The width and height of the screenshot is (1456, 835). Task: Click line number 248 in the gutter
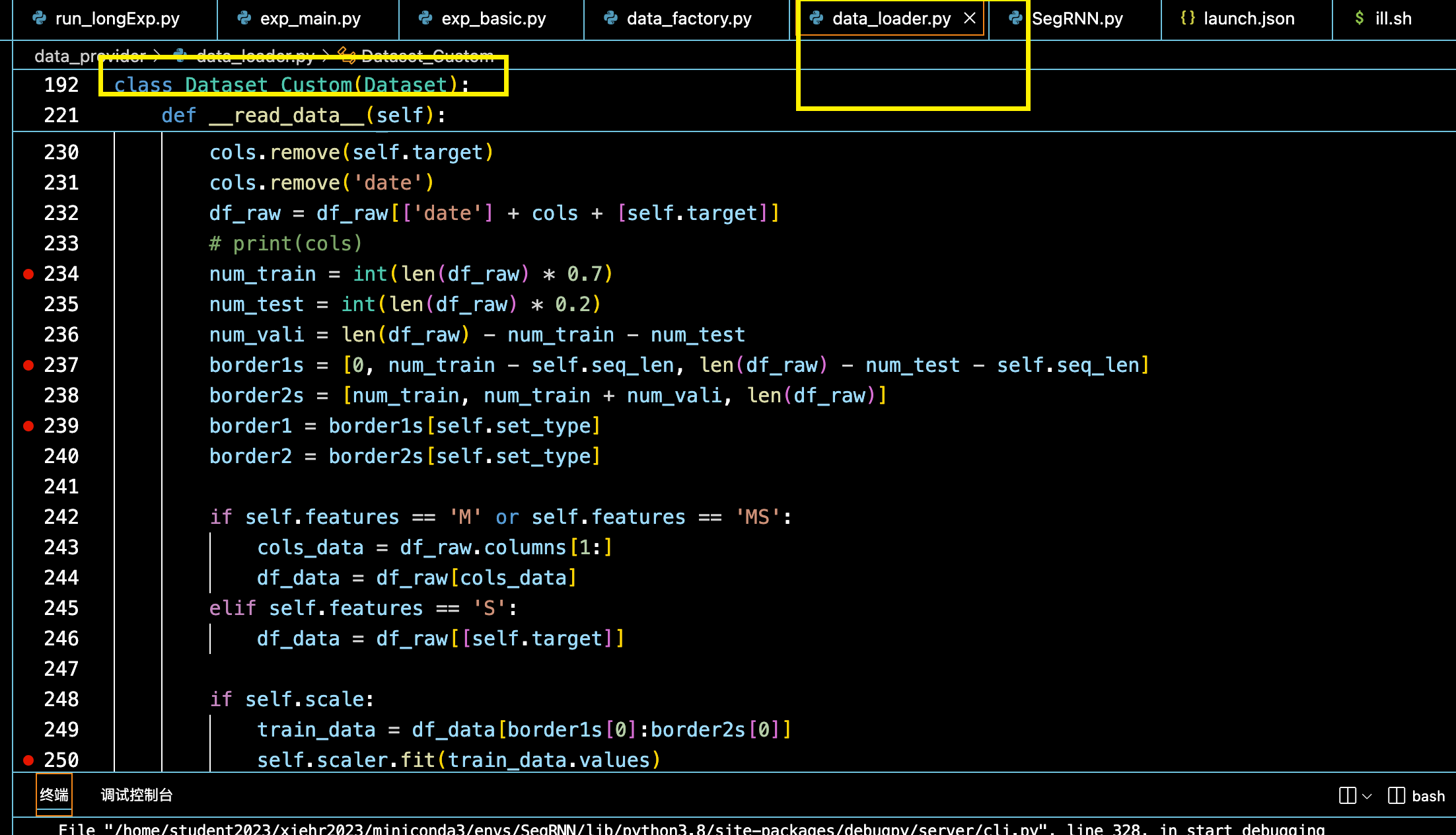point(61,700)
